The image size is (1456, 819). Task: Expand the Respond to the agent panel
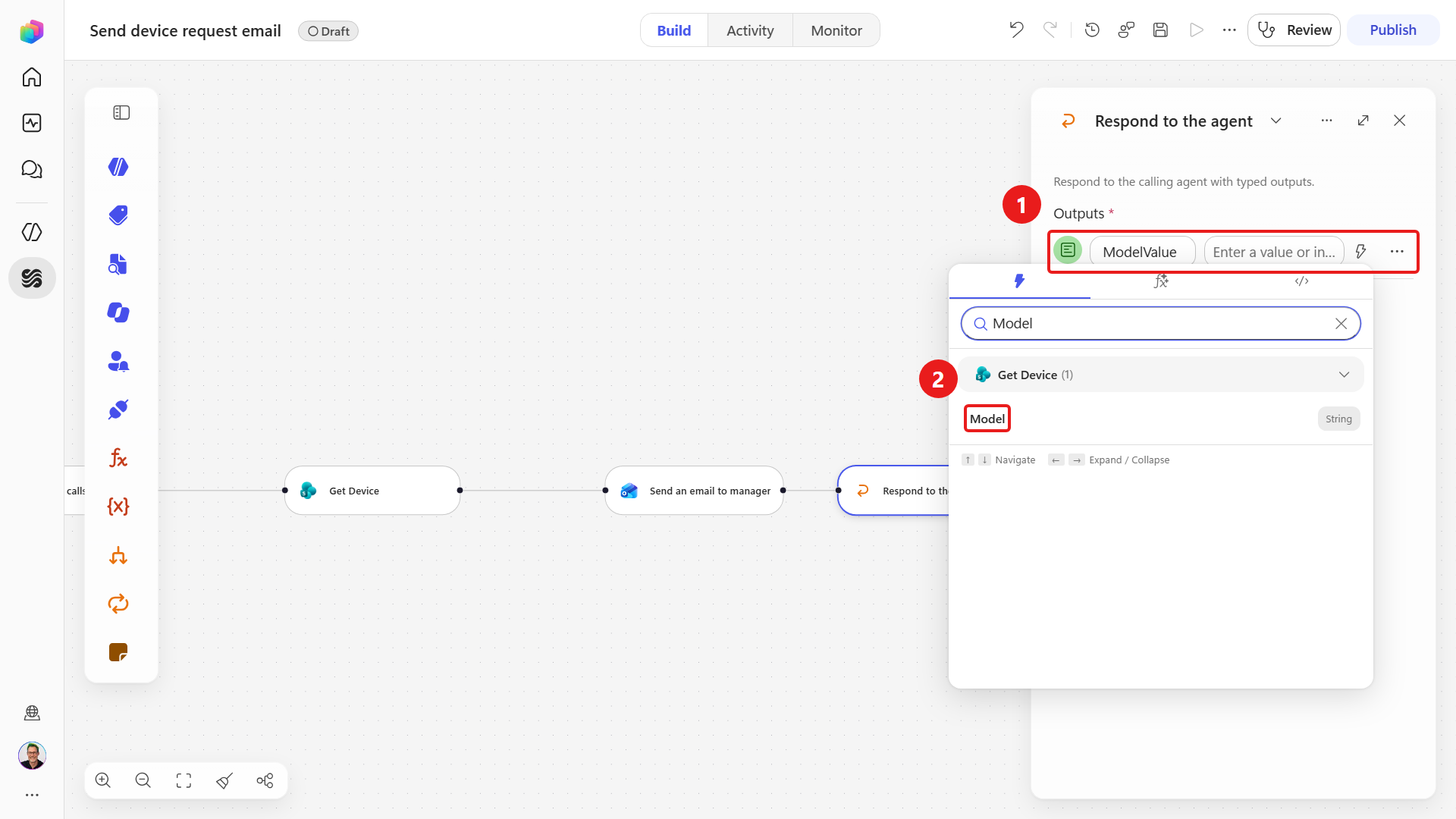point(1363,121)
